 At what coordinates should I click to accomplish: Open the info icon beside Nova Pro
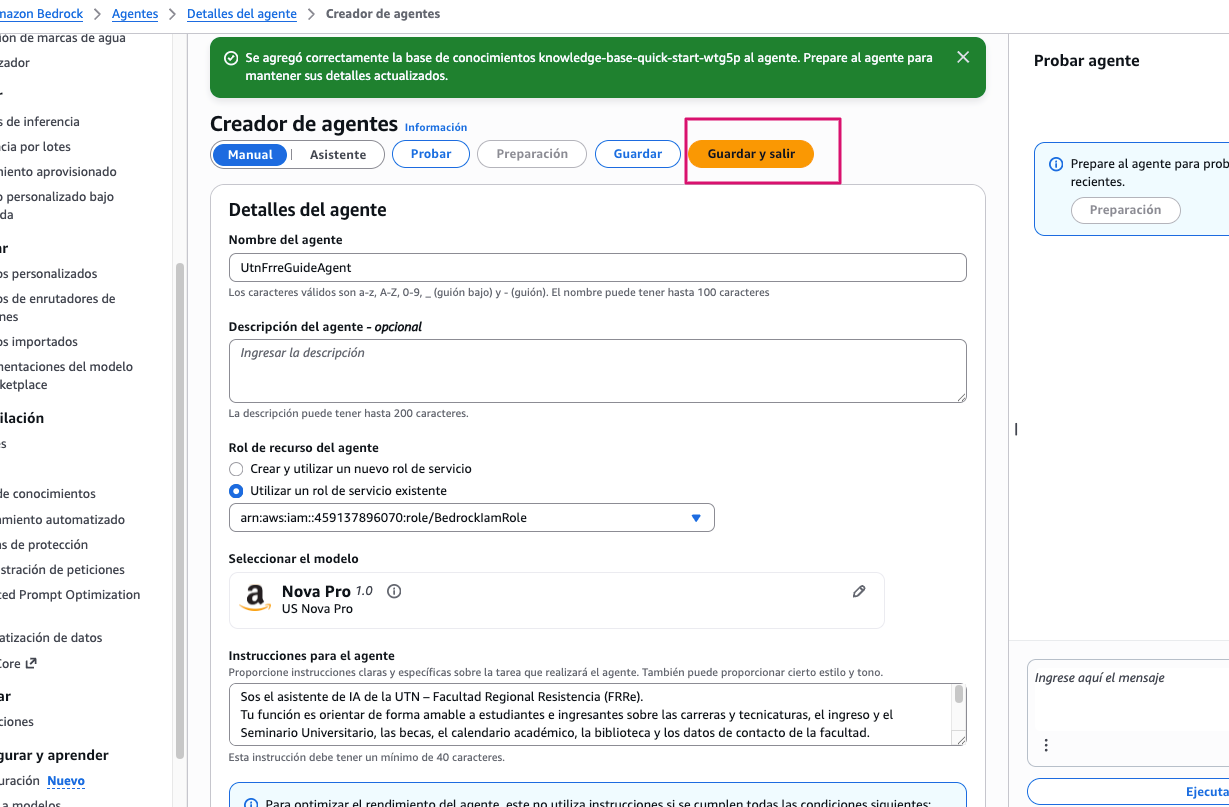[394, 591]
